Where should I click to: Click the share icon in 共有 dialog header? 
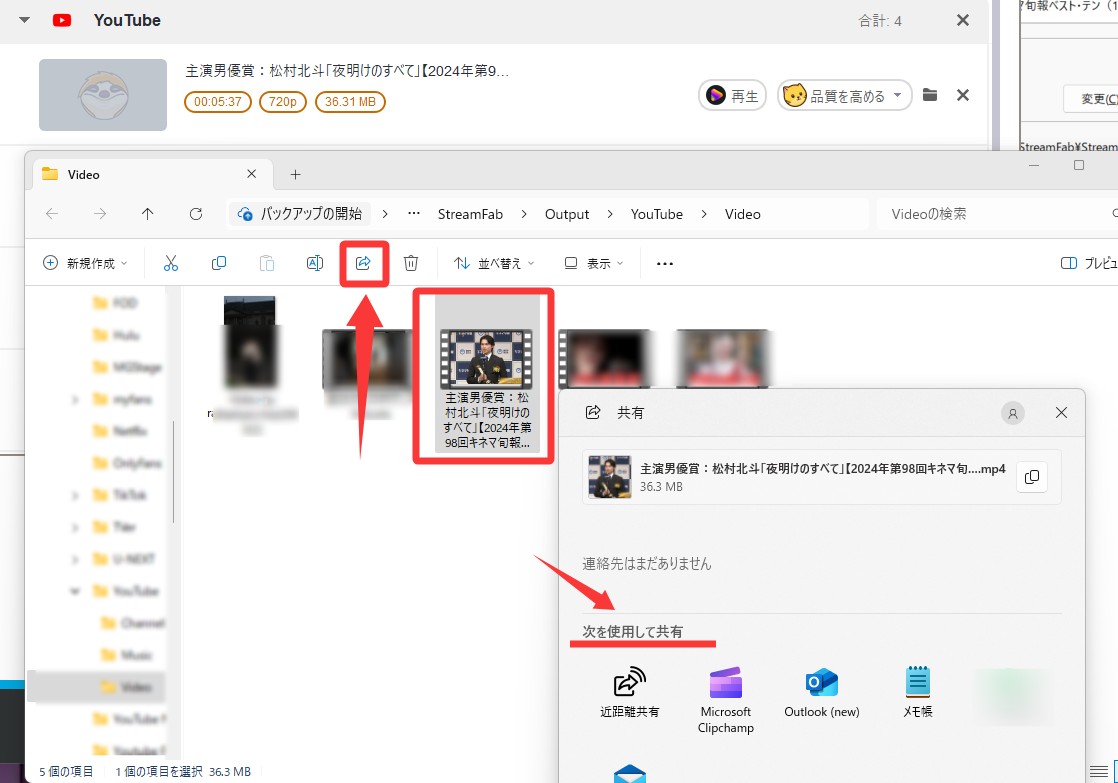(593, 412)
